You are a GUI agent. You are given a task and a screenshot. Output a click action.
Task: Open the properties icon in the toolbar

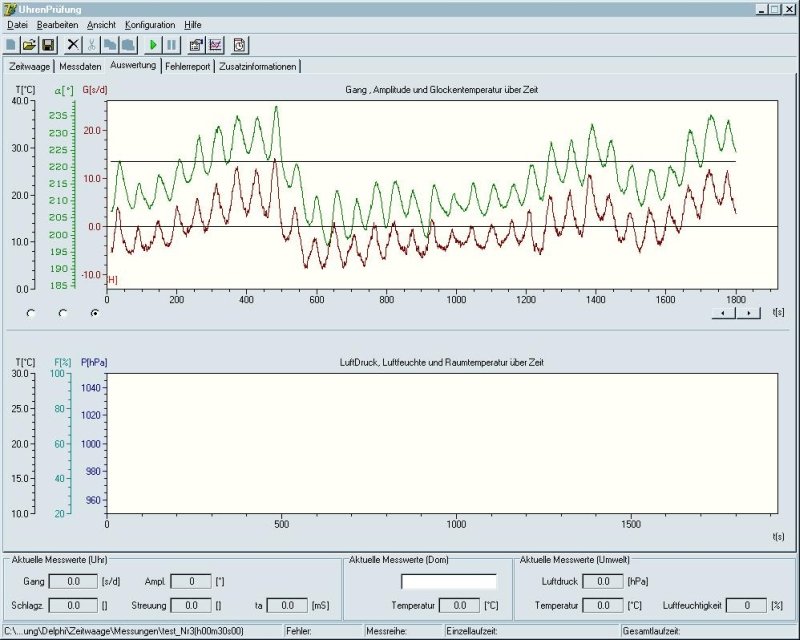coord(196,45)
